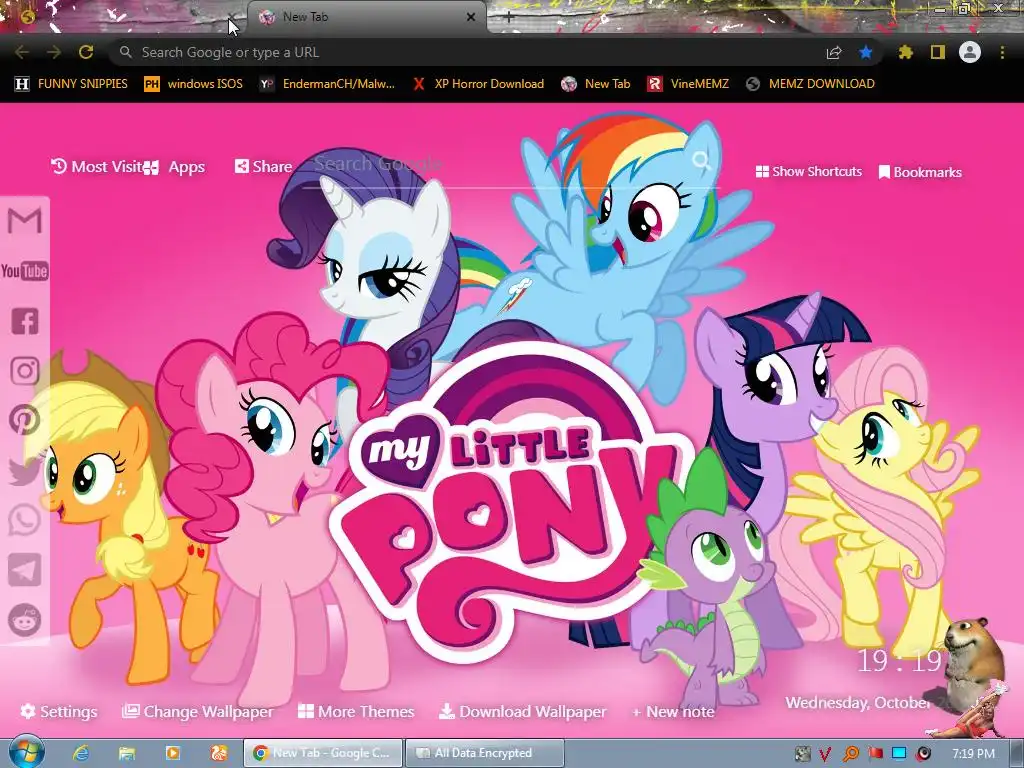The image size is (1024, 768).
Task: Open the page Bookmarks menu
Action: (x=920, y=172)
